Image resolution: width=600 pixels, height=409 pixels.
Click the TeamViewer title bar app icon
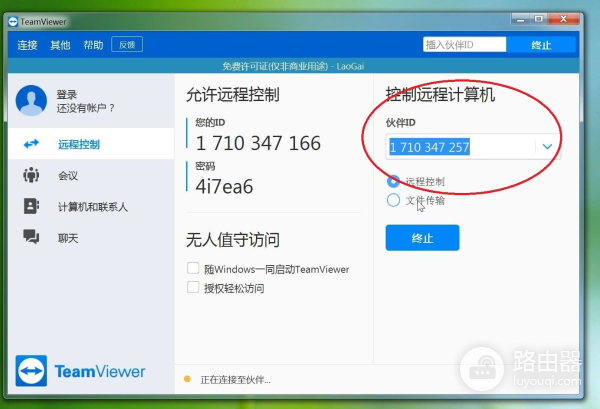click(x=13, y=22)
